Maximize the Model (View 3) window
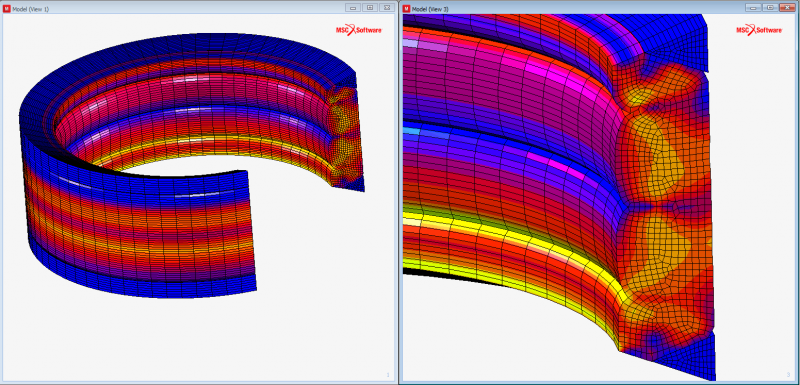 pyautogui.click(x=770, y=8)
